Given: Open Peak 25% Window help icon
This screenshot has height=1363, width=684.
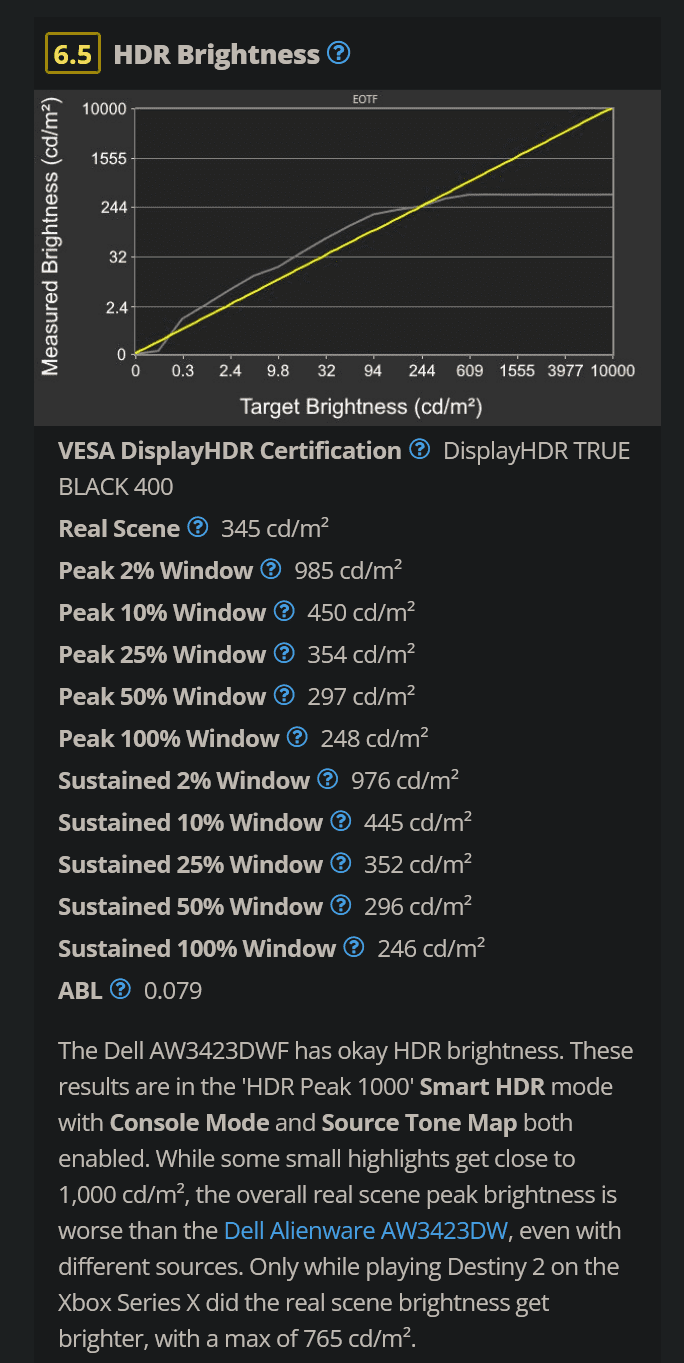Looking at the screenshot, I should pos(284,653).
